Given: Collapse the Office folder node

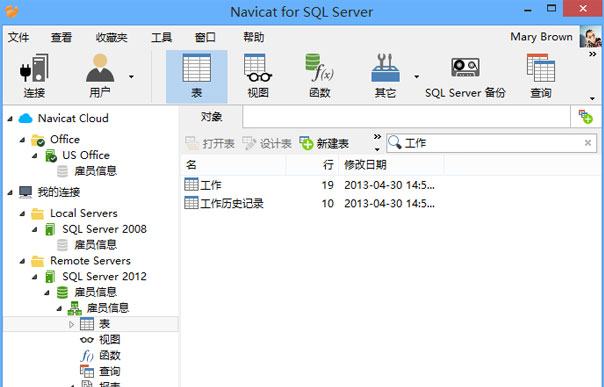Looking at the screenshot, I should tap(22, 140).
